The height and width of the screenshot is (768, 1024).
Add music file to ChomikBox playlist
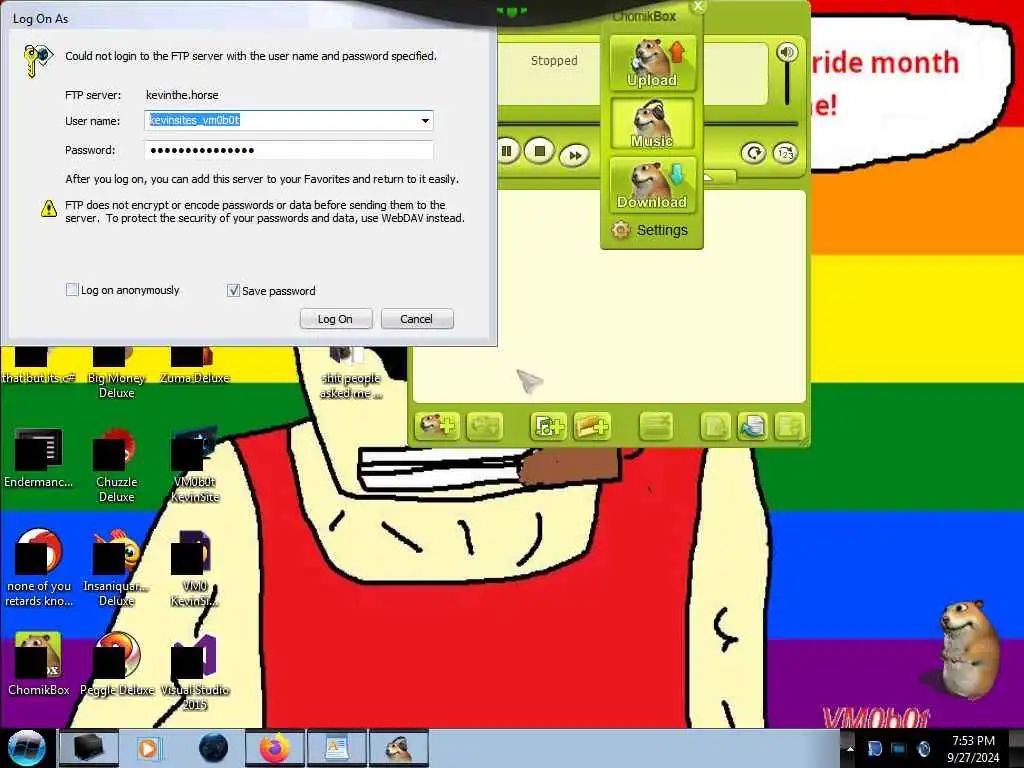548,426
